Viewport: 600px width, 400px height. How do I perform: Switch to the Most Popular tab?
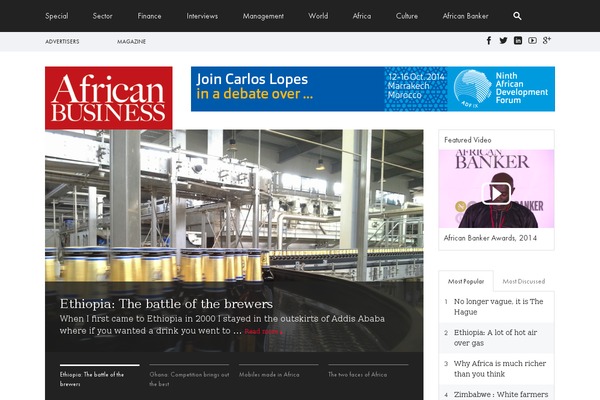[x=466, y=281]
